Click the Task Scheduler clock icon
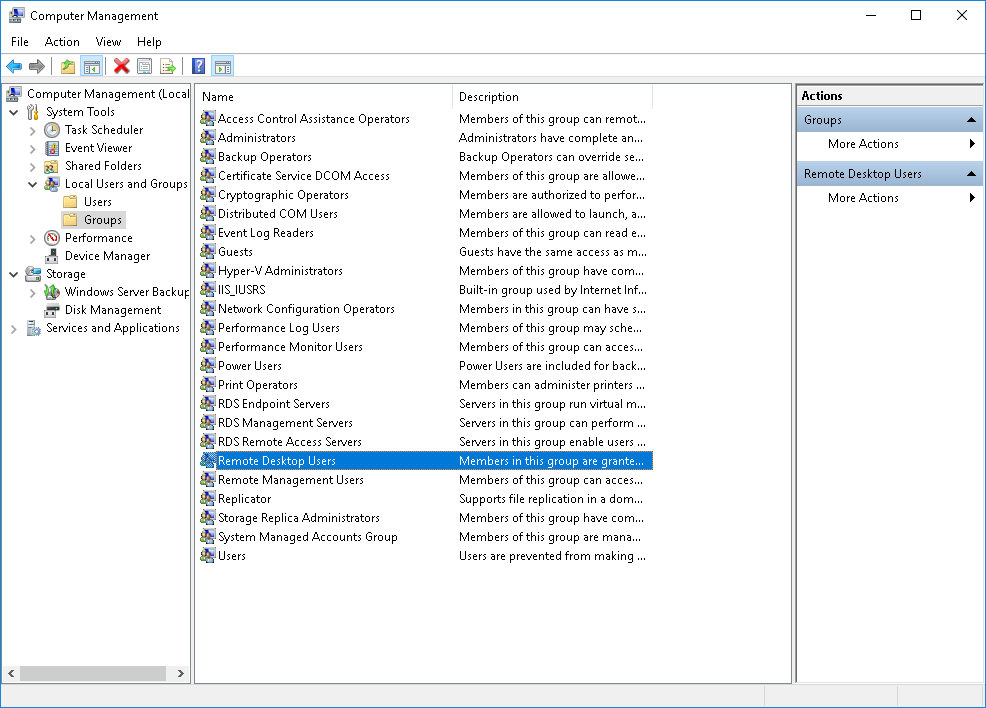986x708 pixels. 52,130
